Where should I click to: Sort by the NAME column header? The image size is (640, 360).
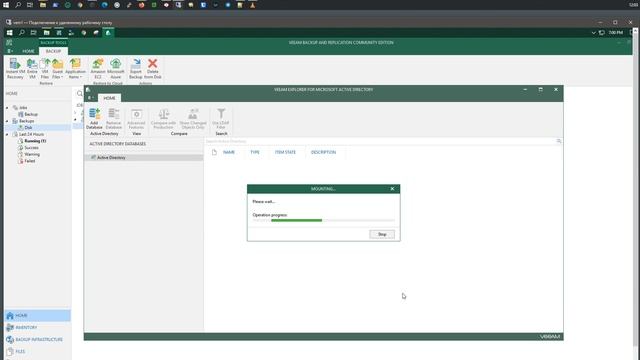coord(229,152)
